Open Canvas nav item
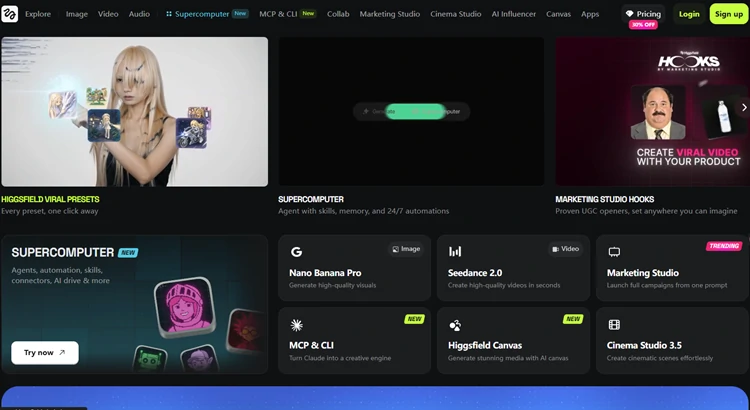The height and width of the screenshot is (410, 750). (558, 14)
